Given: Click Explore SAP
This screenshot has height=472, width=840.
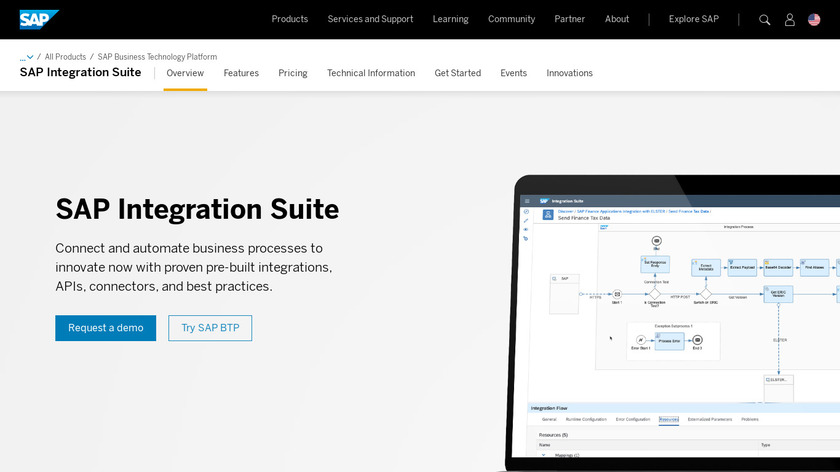Looking at the screenshot, I should pos(694,19).
